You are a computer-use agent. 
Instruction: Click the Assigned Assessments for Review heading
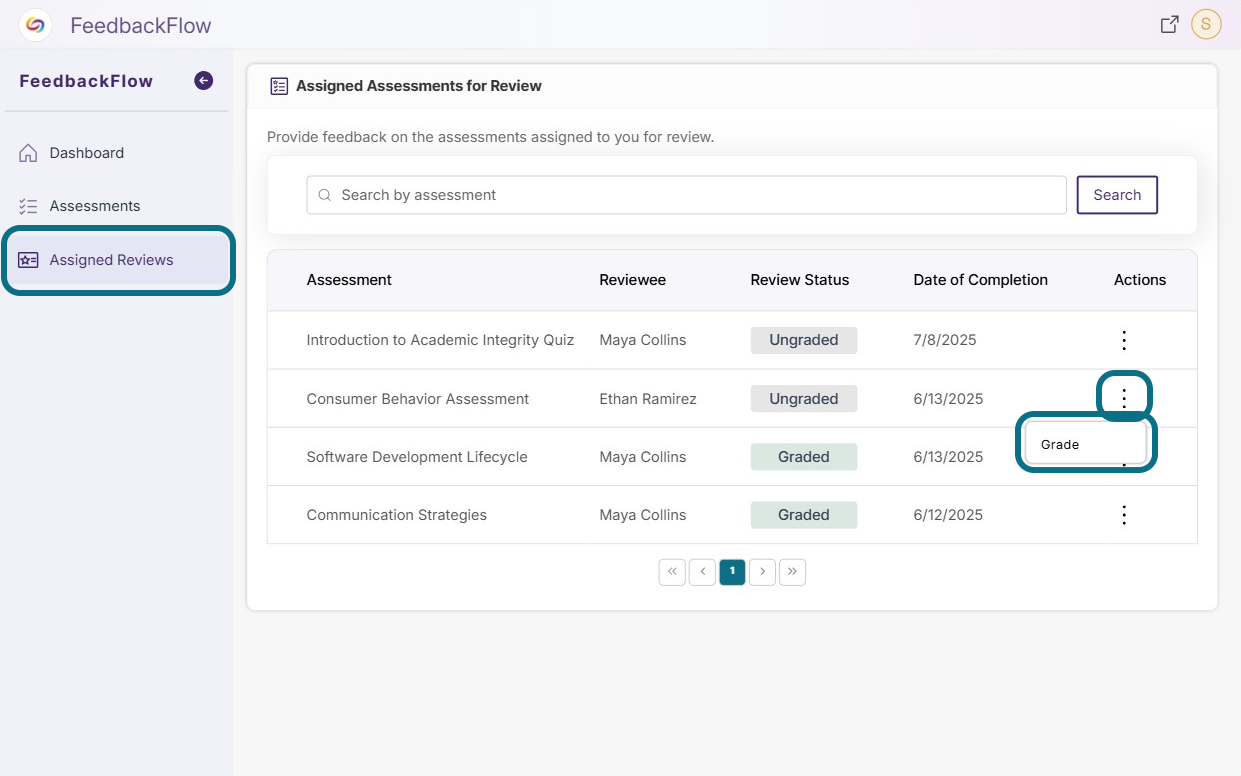(419, 86)
